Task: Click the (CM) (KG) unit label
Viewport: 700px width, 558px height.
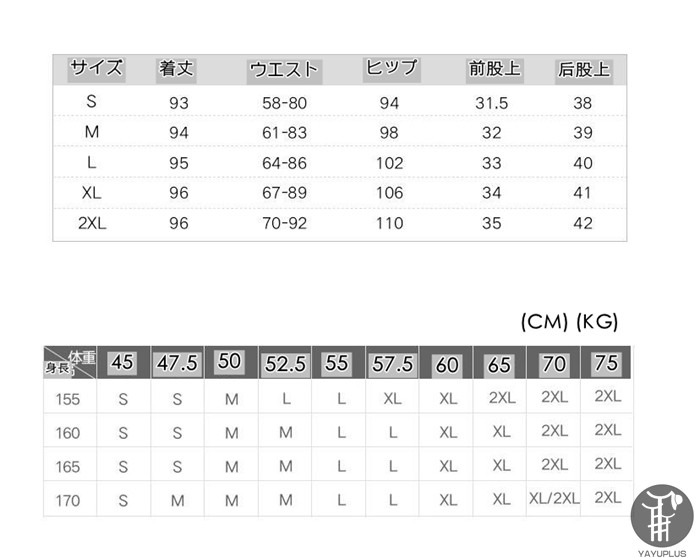Action: tap(569, 322)
